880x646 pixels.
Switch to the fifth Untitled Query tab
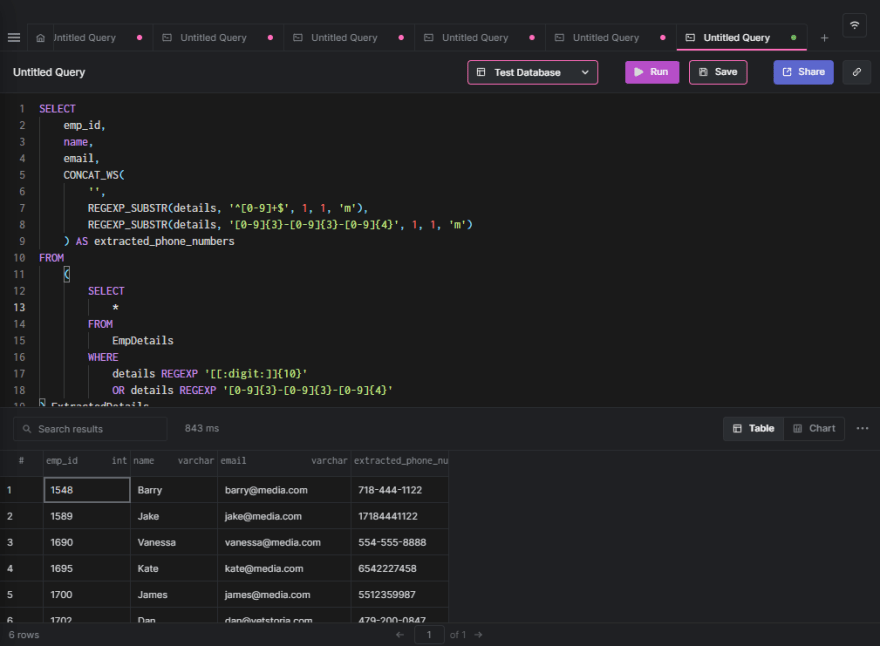click(x=610, y=38)
